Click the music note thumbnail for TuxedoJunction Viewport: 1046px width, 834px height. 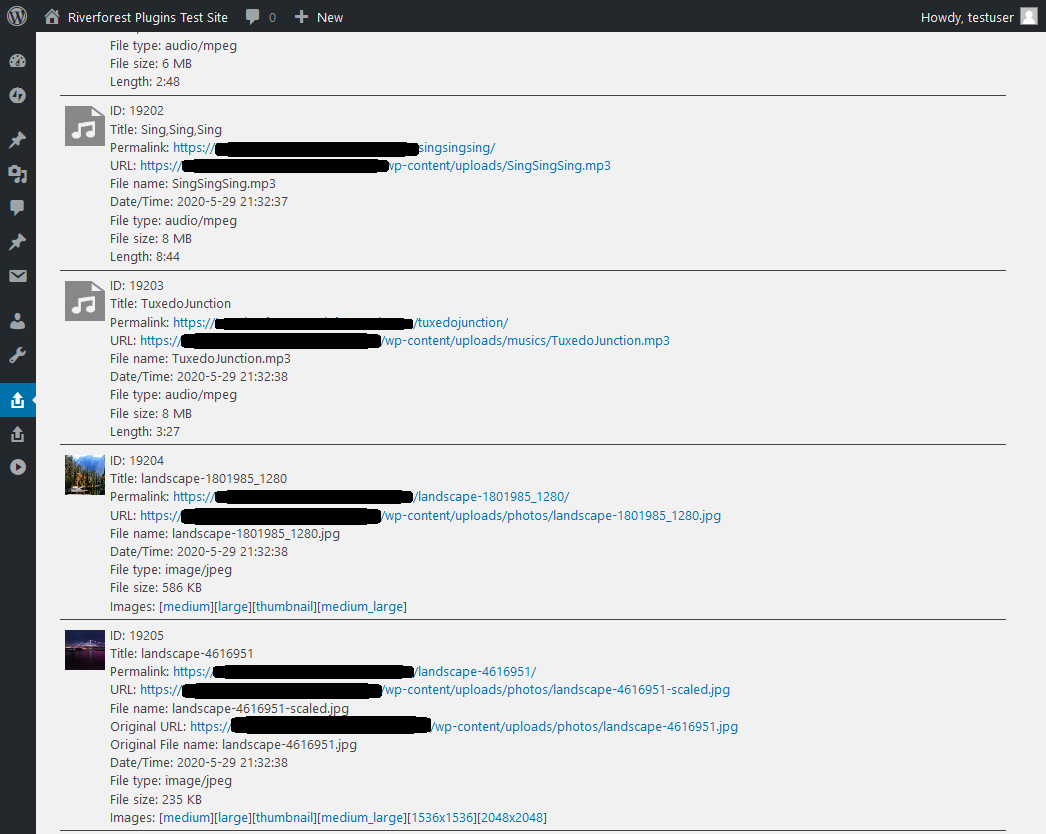point(85,300)
